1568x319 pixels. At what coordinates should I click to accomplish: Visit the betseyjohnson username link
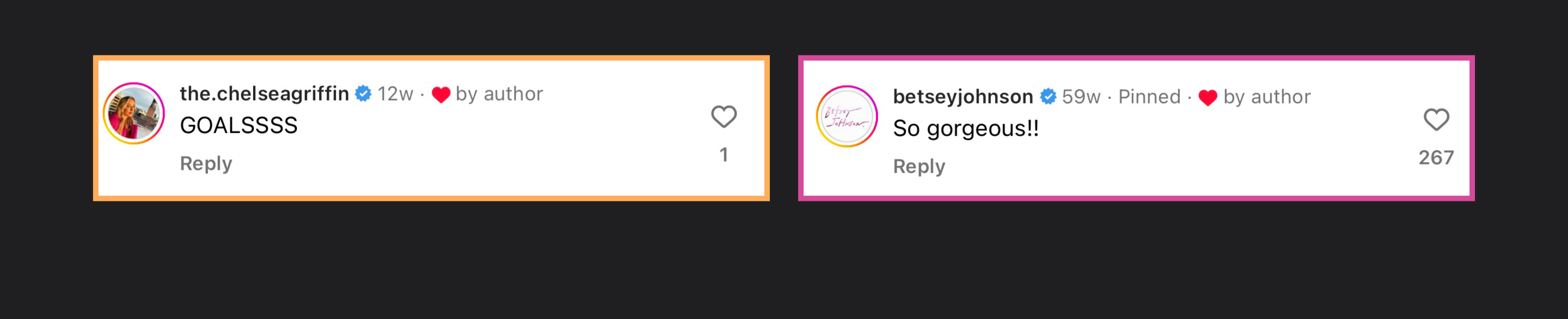(963, 97)
